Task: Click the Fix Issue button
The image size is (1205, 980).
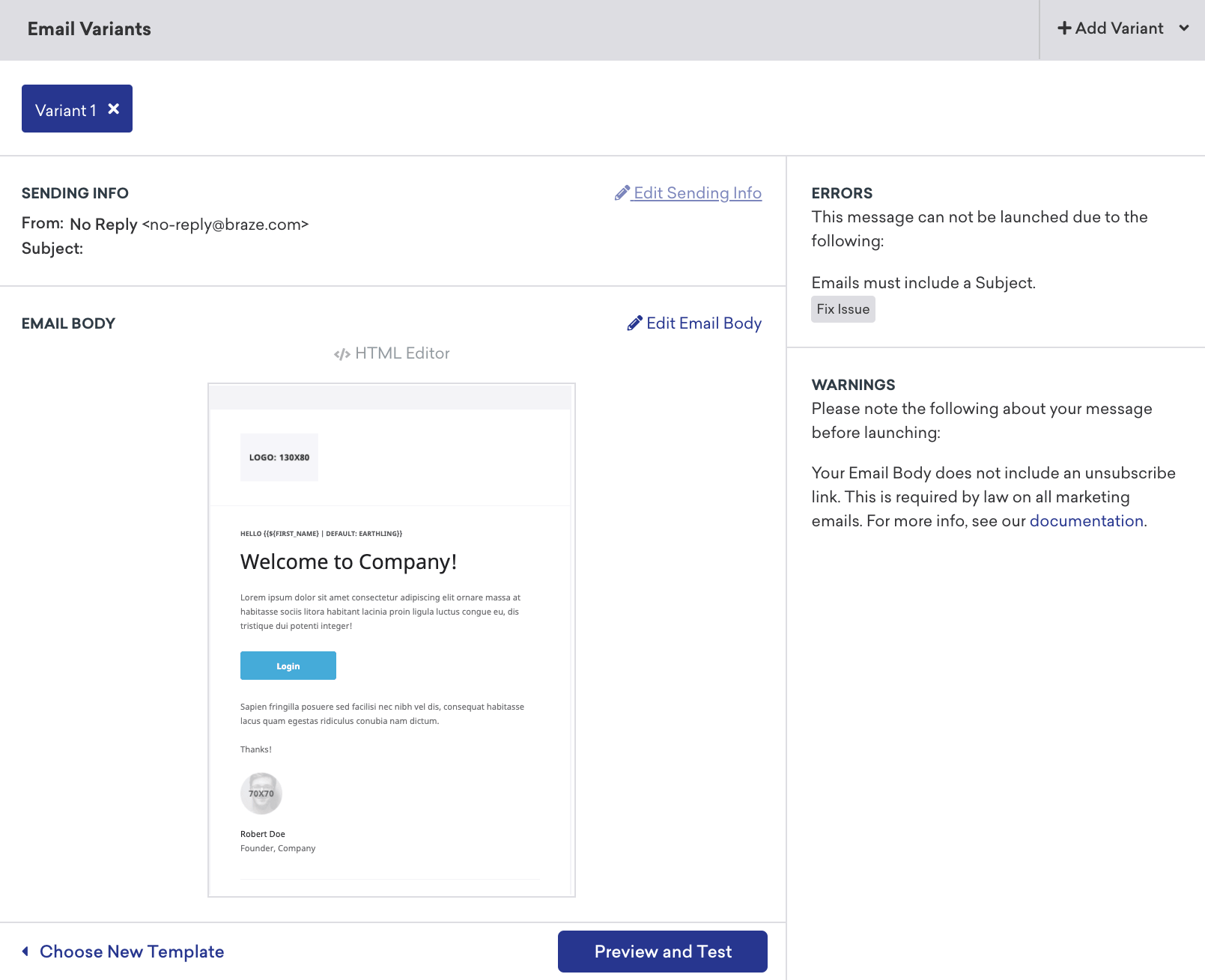Action: click(843, 308)
